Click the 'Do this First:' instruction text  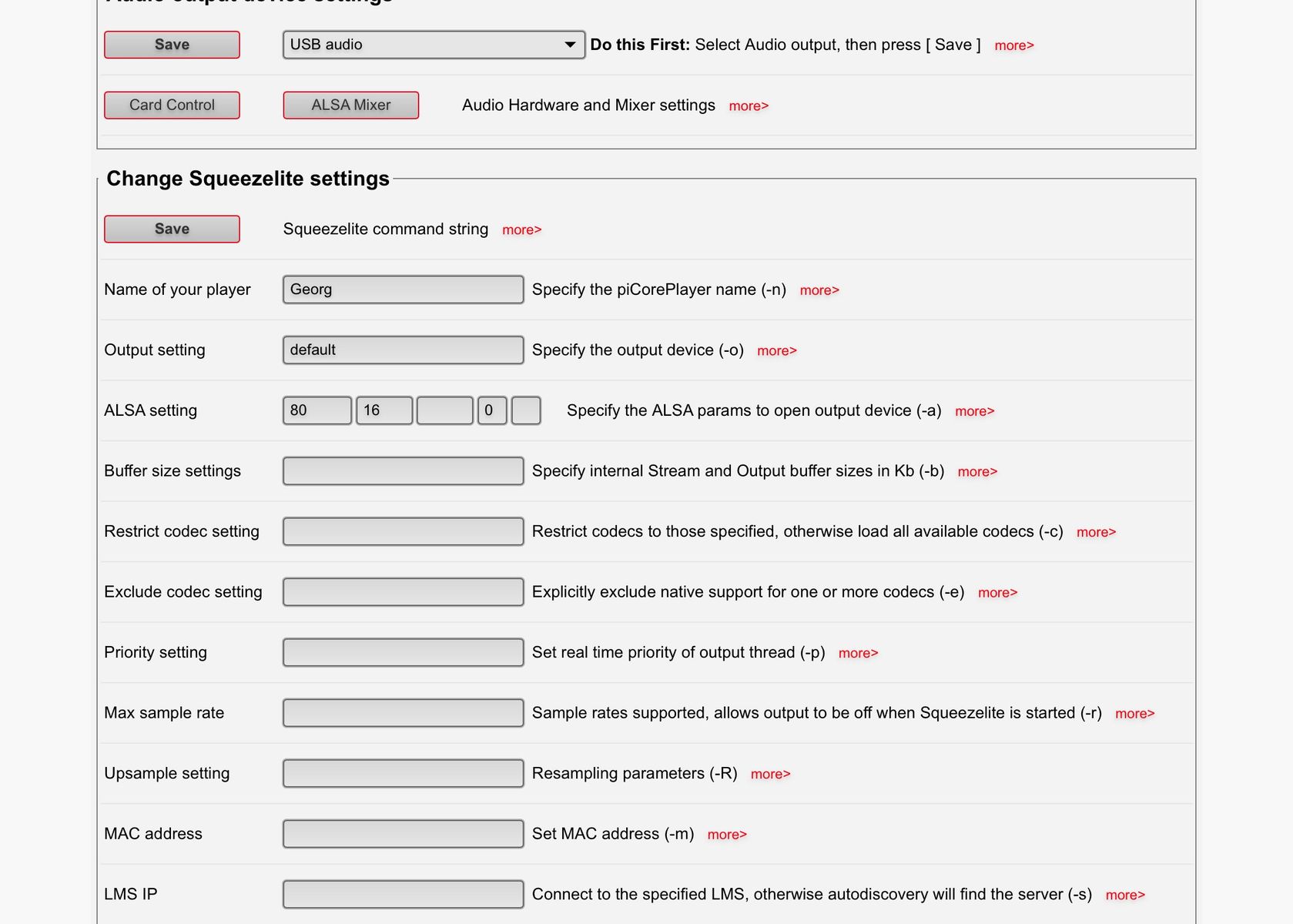tap(640, 45)
